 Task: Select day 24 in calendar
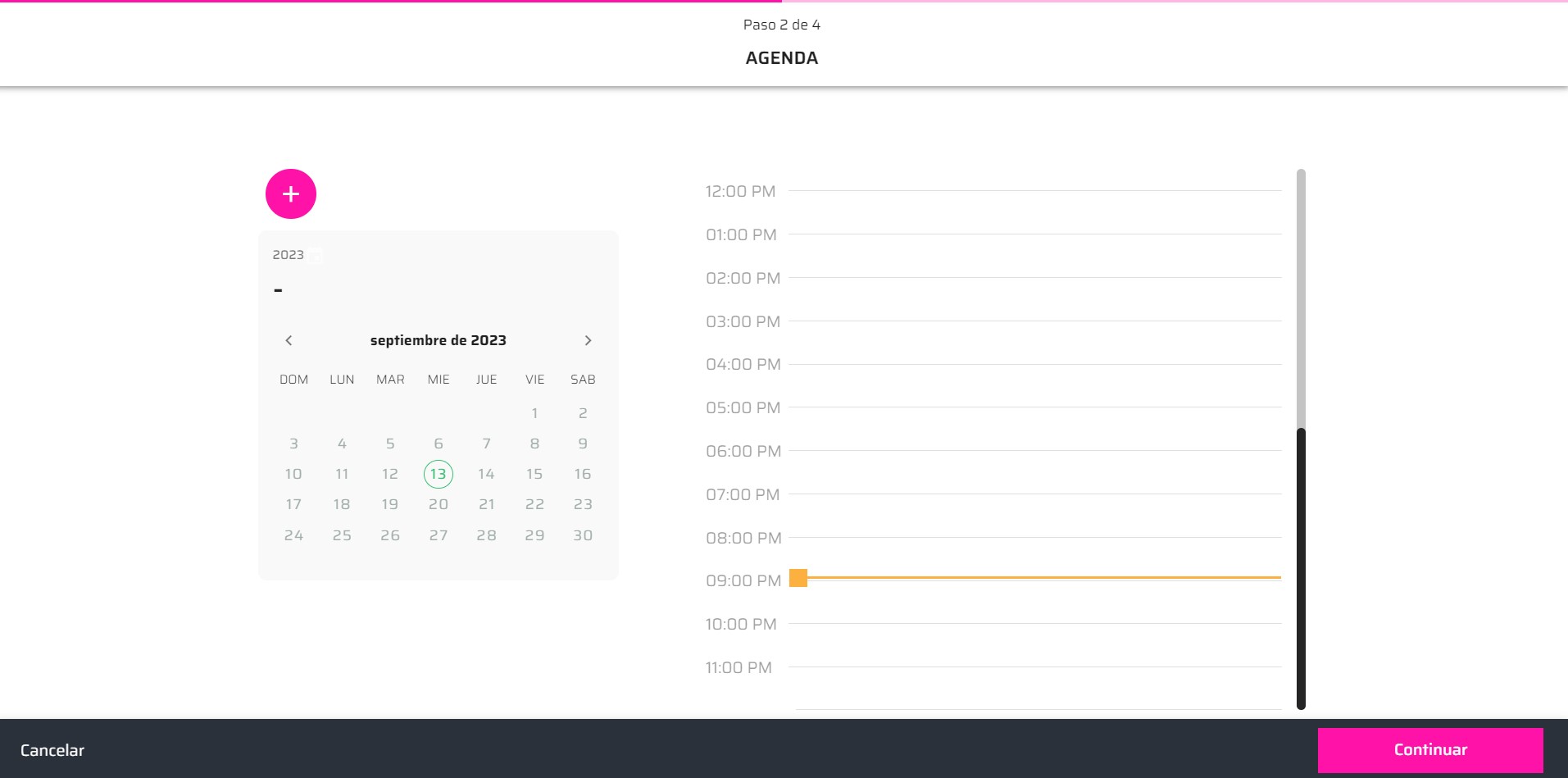tap(293, 535)
